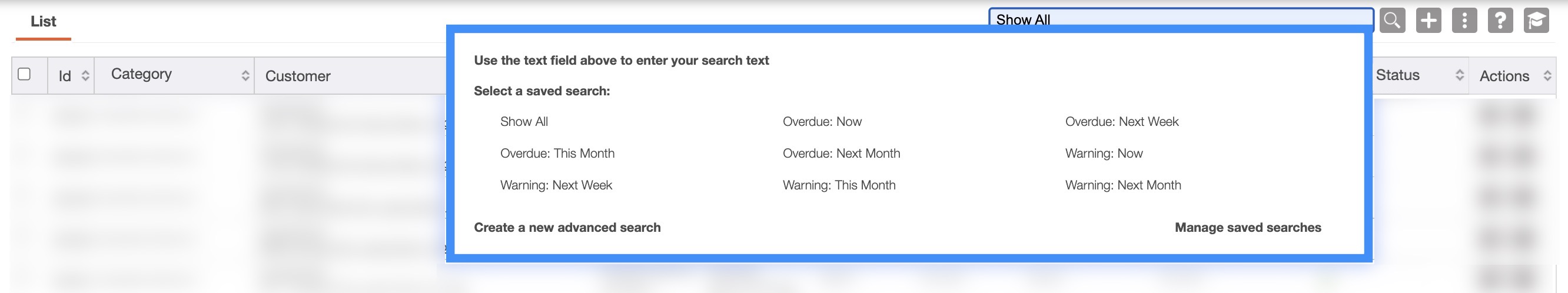Image resolution: width=1568 pixels, height=293 pixels.
Task: Sort by the Status column arrows
Action: tap(1459, 75)
